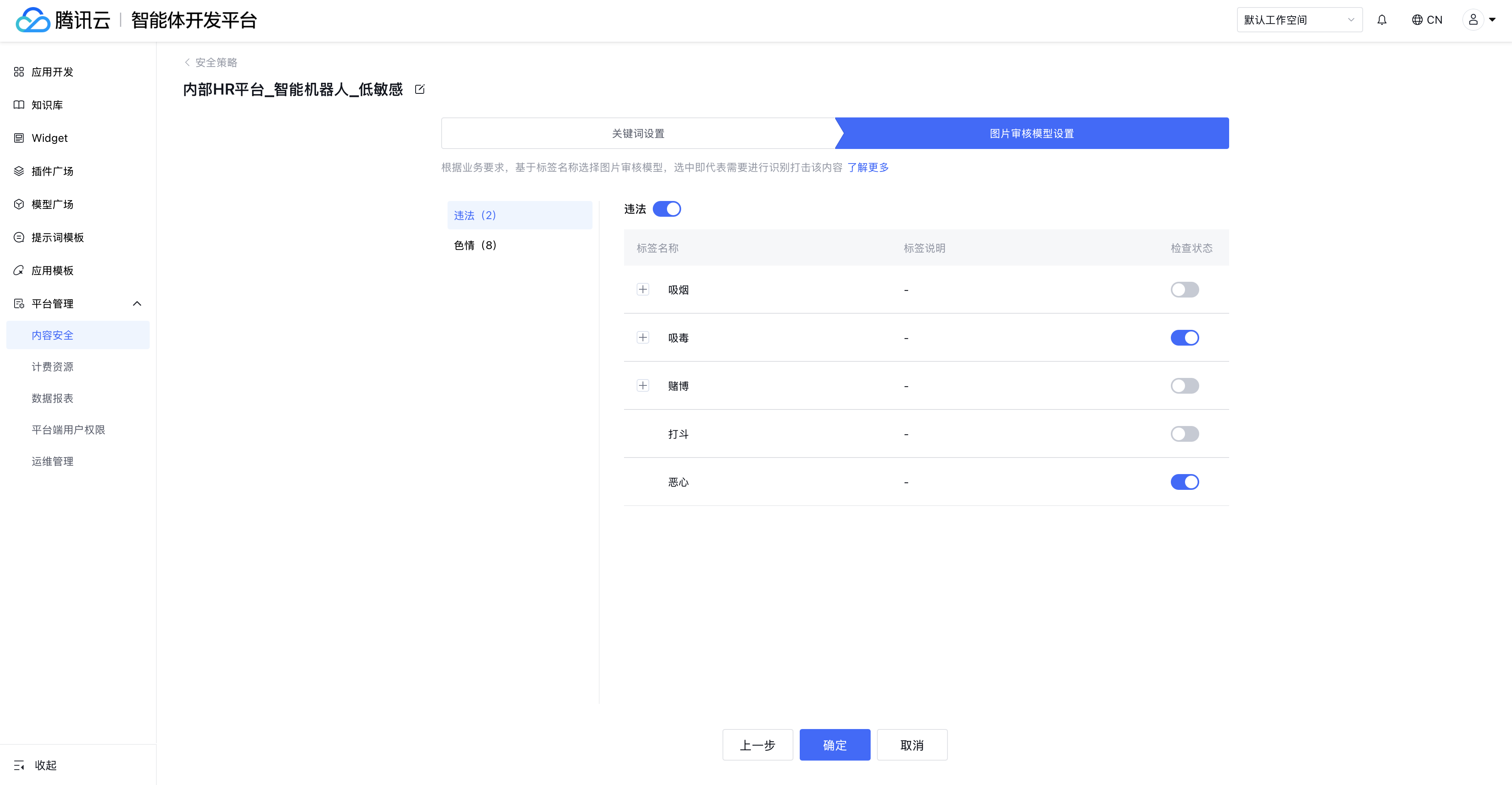1512x785 pixels.
Task: Expand the 赌博 row sub-labels
Action: 643,386
